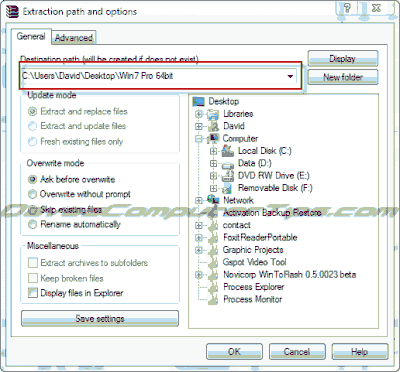
Task: Click the Novicorp WinToFlash folder icon
Action: point(213,275)
